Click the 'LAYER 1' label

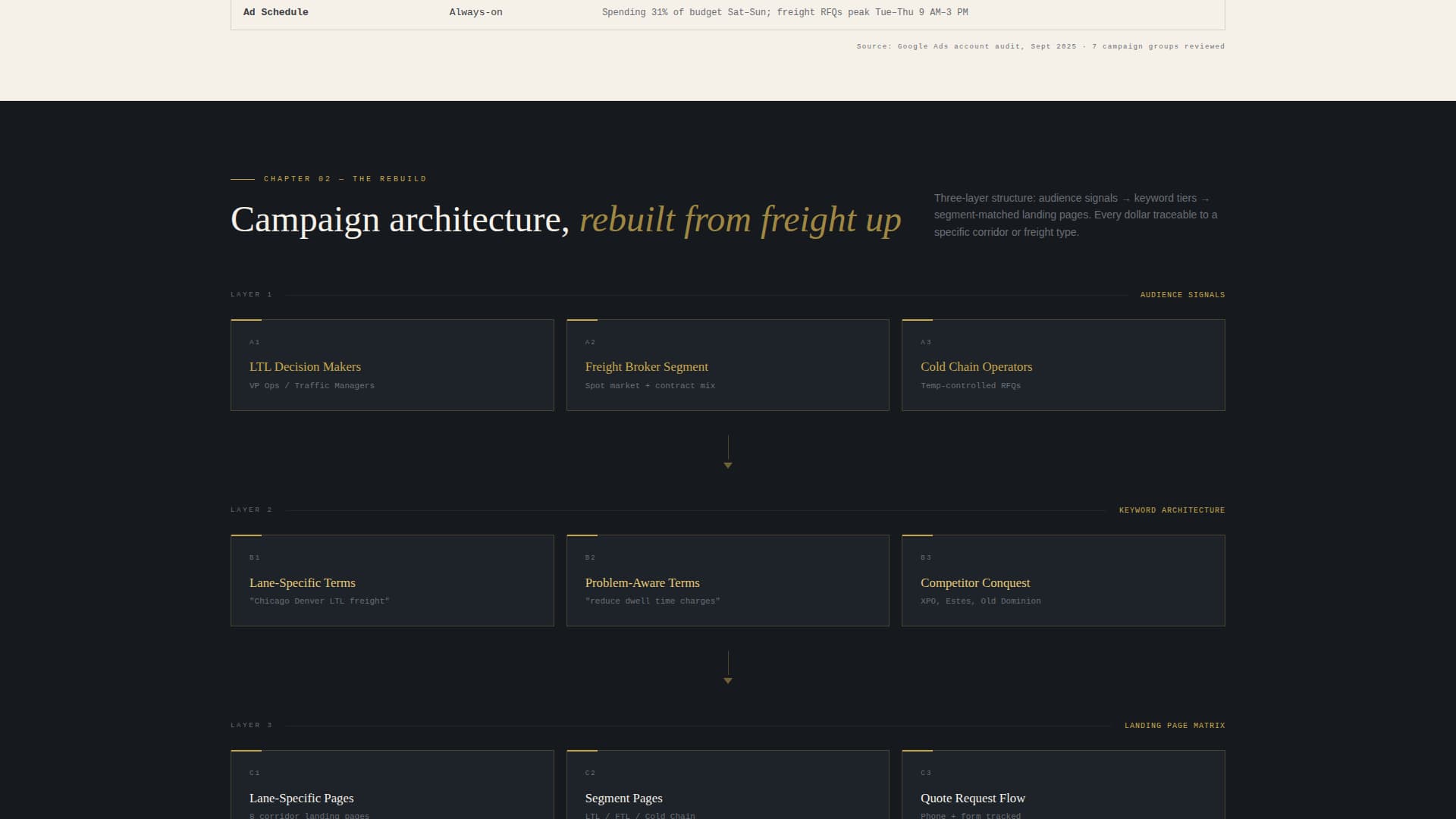(x=251, y=294)
